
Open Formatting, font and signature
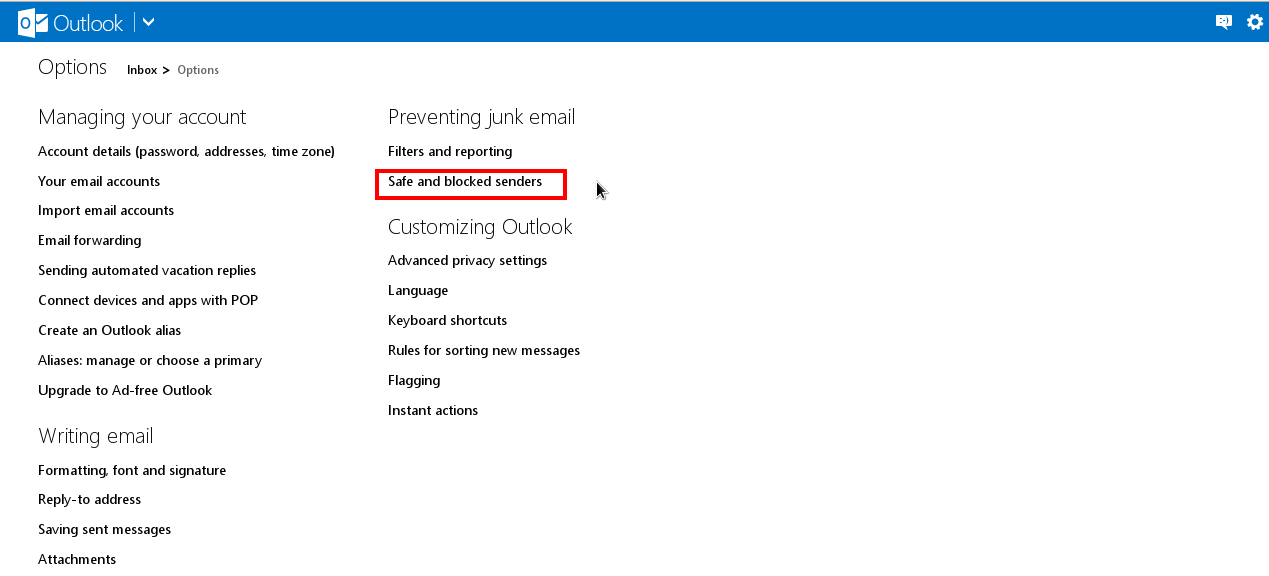click(x=131, y=470)
